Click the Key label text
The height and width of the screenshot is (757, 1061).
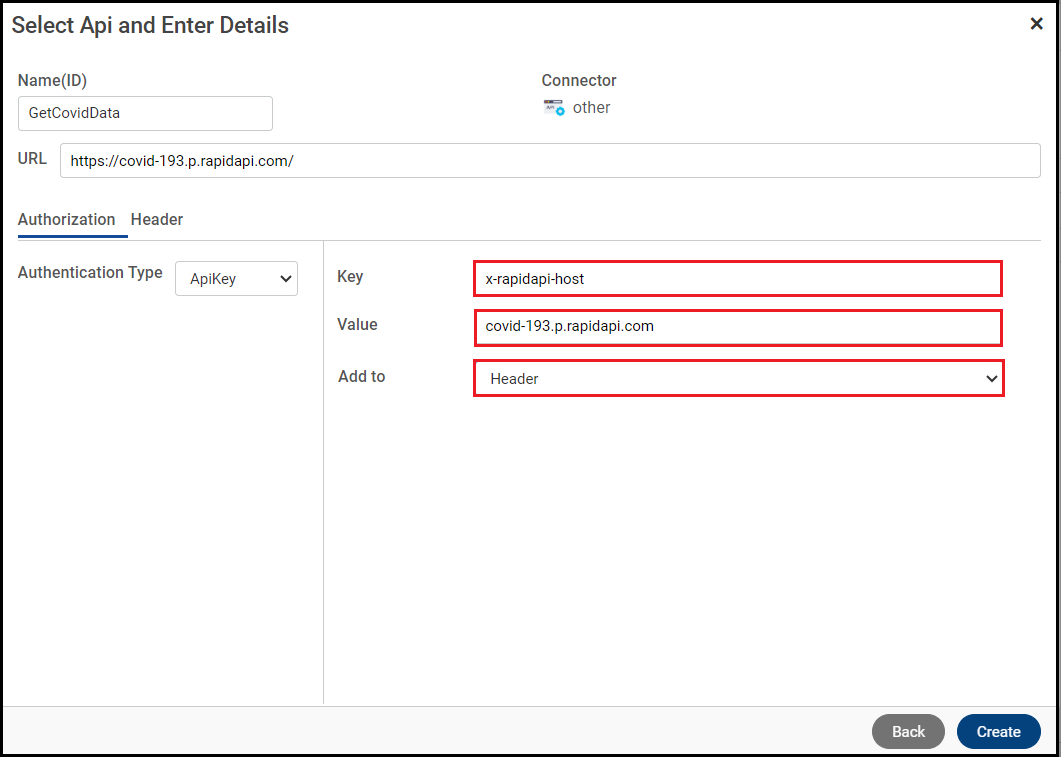tap(350, 276)
